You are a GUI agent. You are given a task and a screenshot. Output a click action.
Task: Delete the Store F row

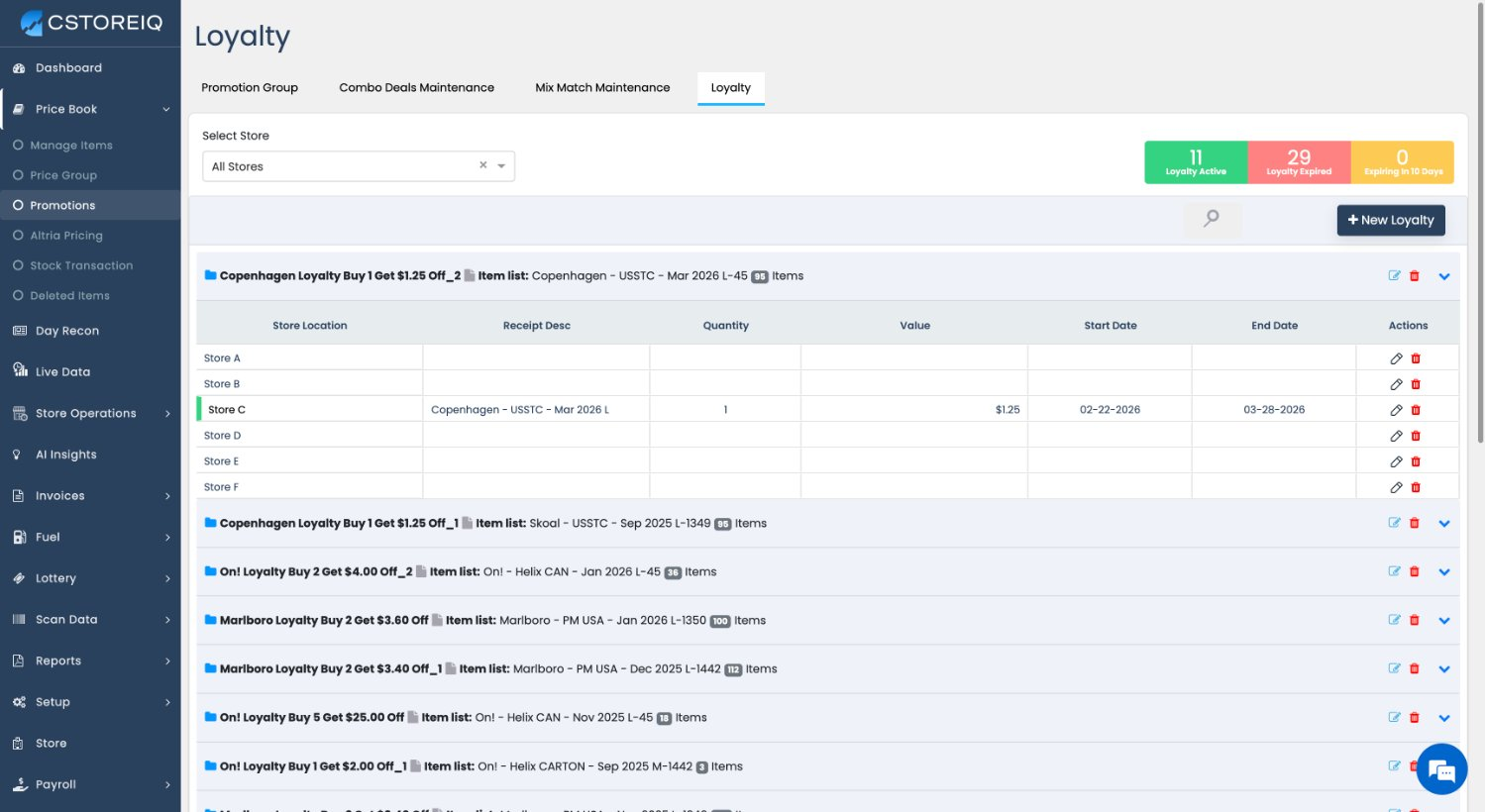(1416, 487)
